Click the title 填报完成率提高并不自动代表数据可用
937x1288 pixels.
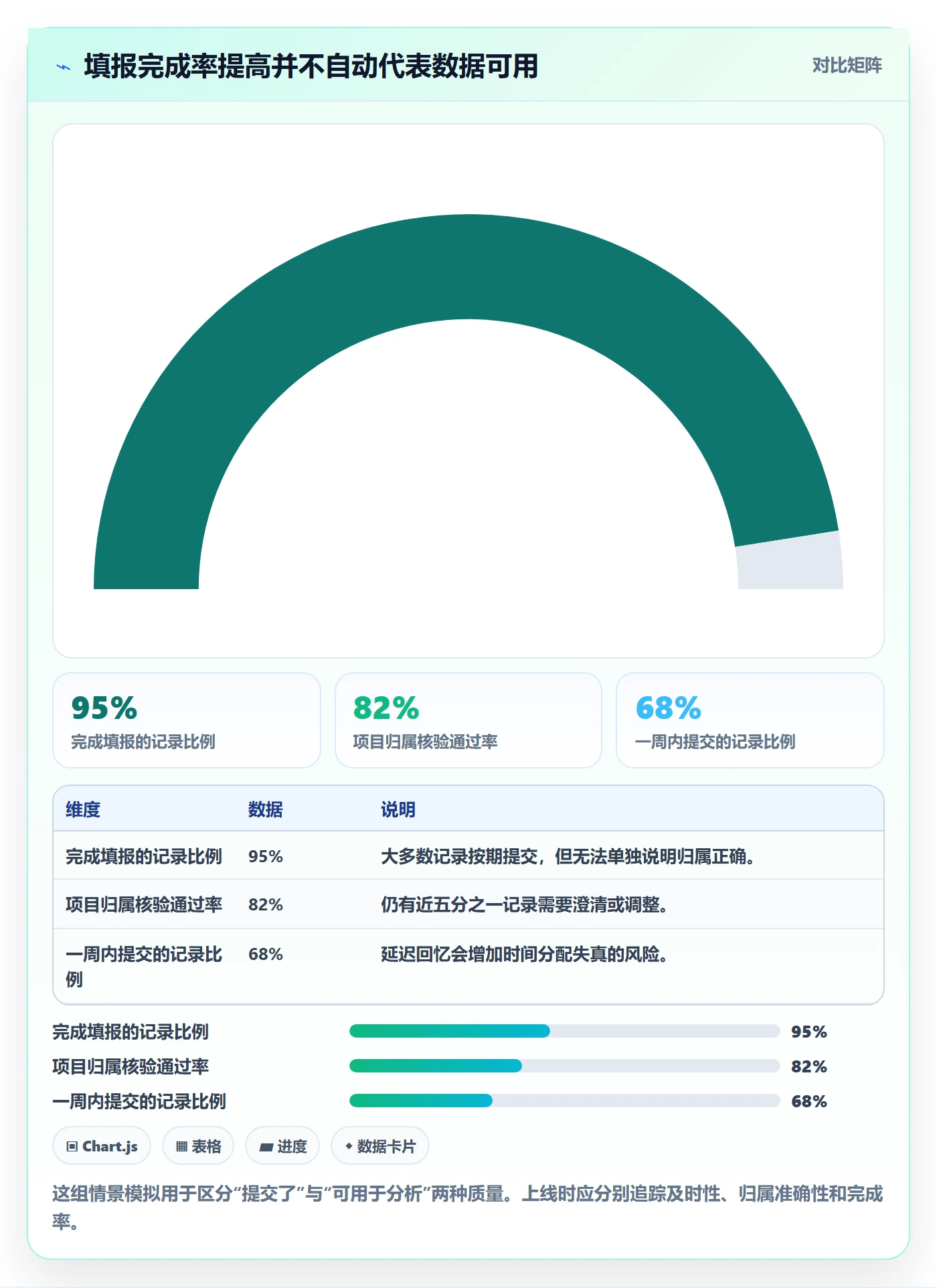(x=311, y=66)
